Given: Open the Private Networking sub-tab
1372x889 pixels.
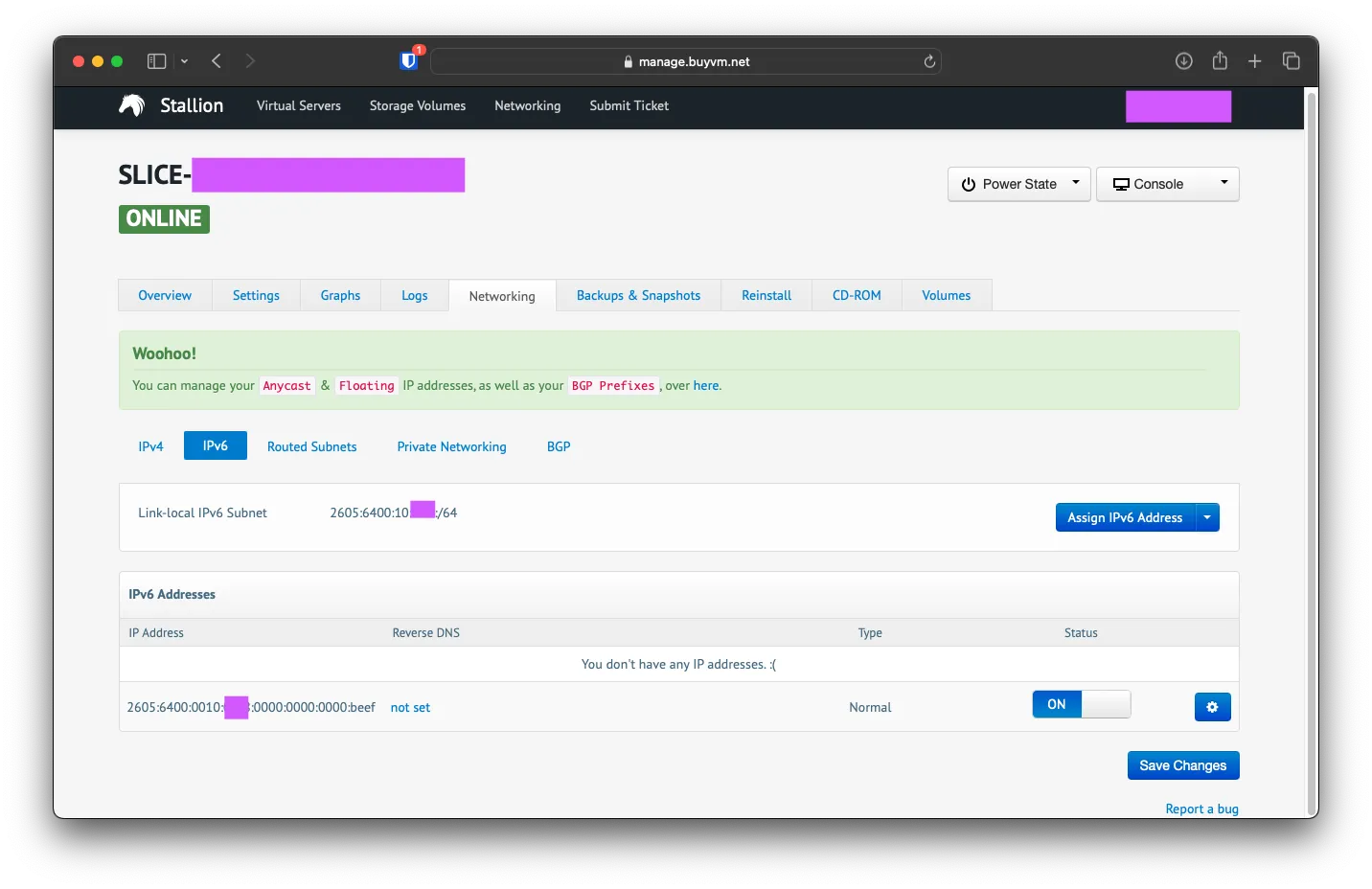Looking at the screenshot, I should click(x=451, y=446).
